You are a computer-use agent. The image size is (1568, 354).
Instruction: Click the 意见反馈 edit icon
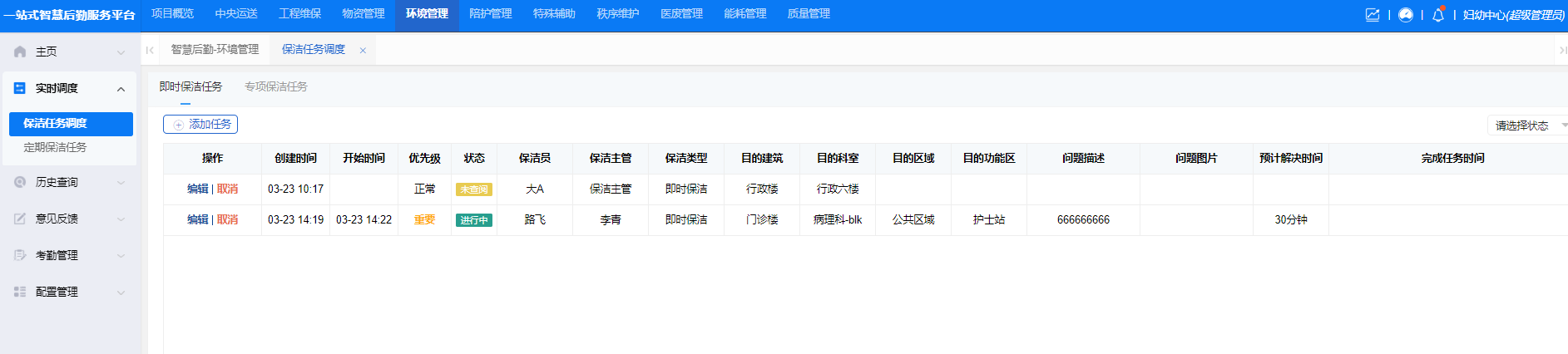[x=20, y=219]
